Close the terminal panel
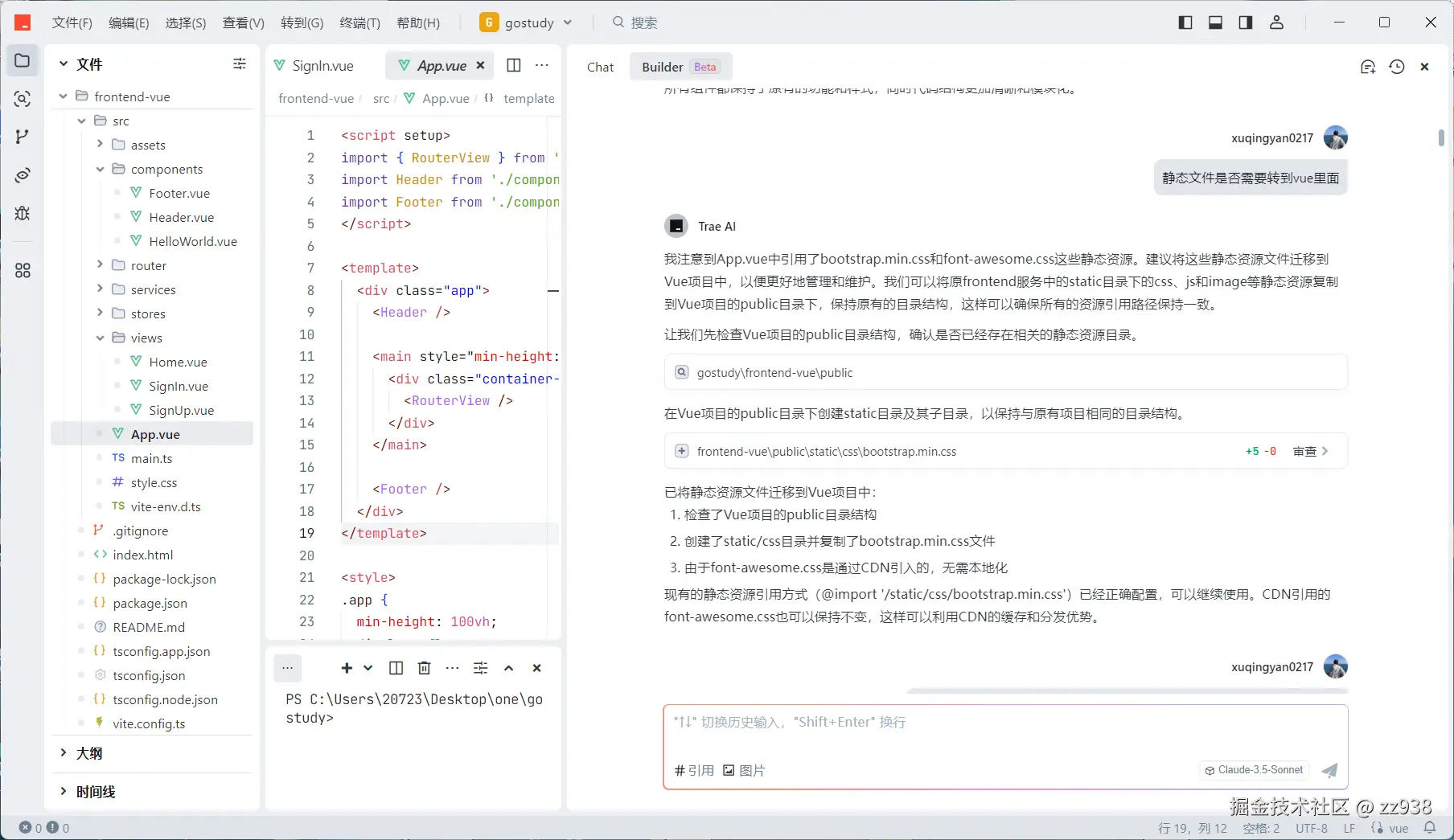 537,668
